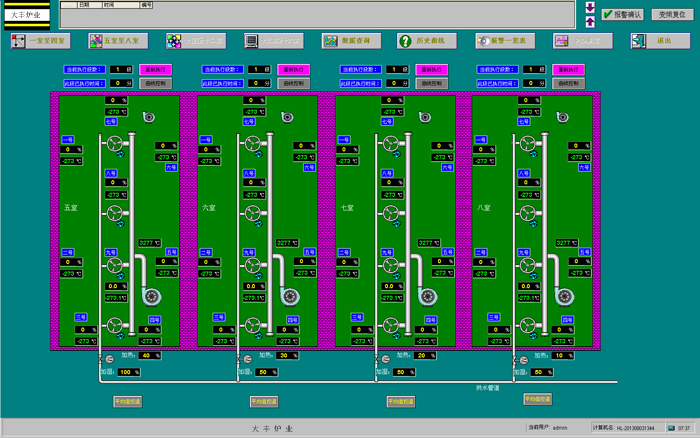
Task: Open the 历史曲线 history curve page
Action: [x=427, y=41]
